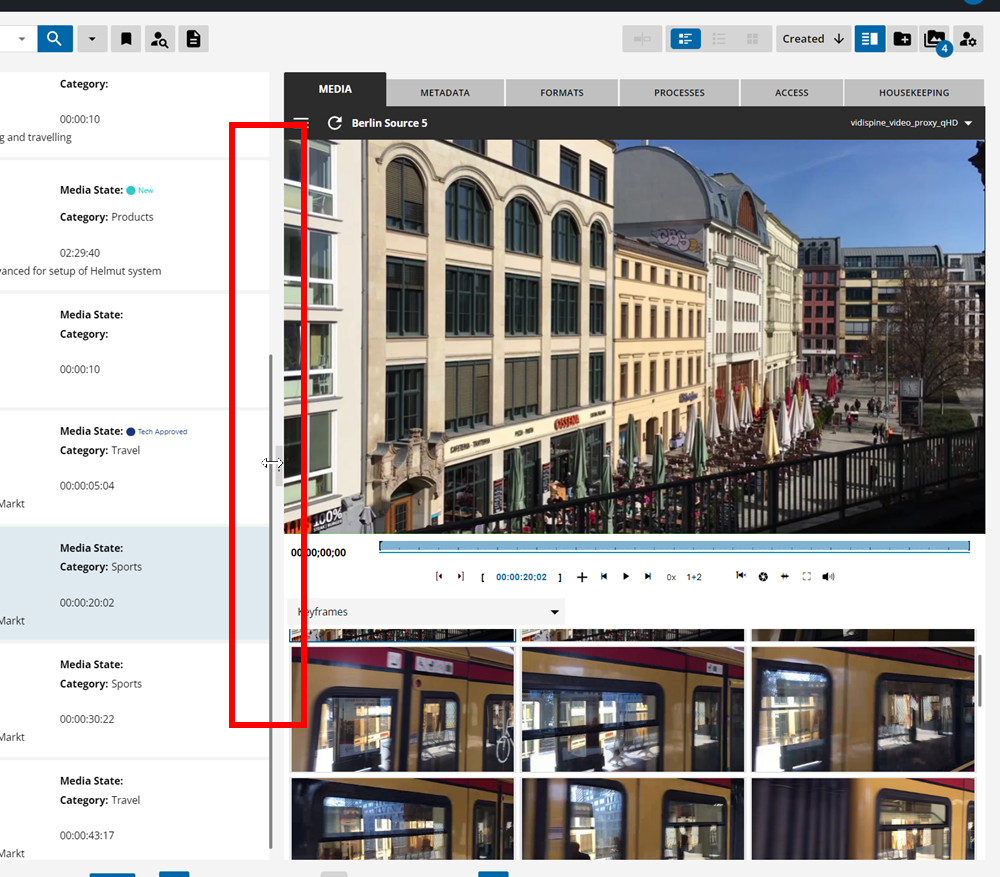Switch results to grid view layout
1000x877 pixels.
point(752,38)
